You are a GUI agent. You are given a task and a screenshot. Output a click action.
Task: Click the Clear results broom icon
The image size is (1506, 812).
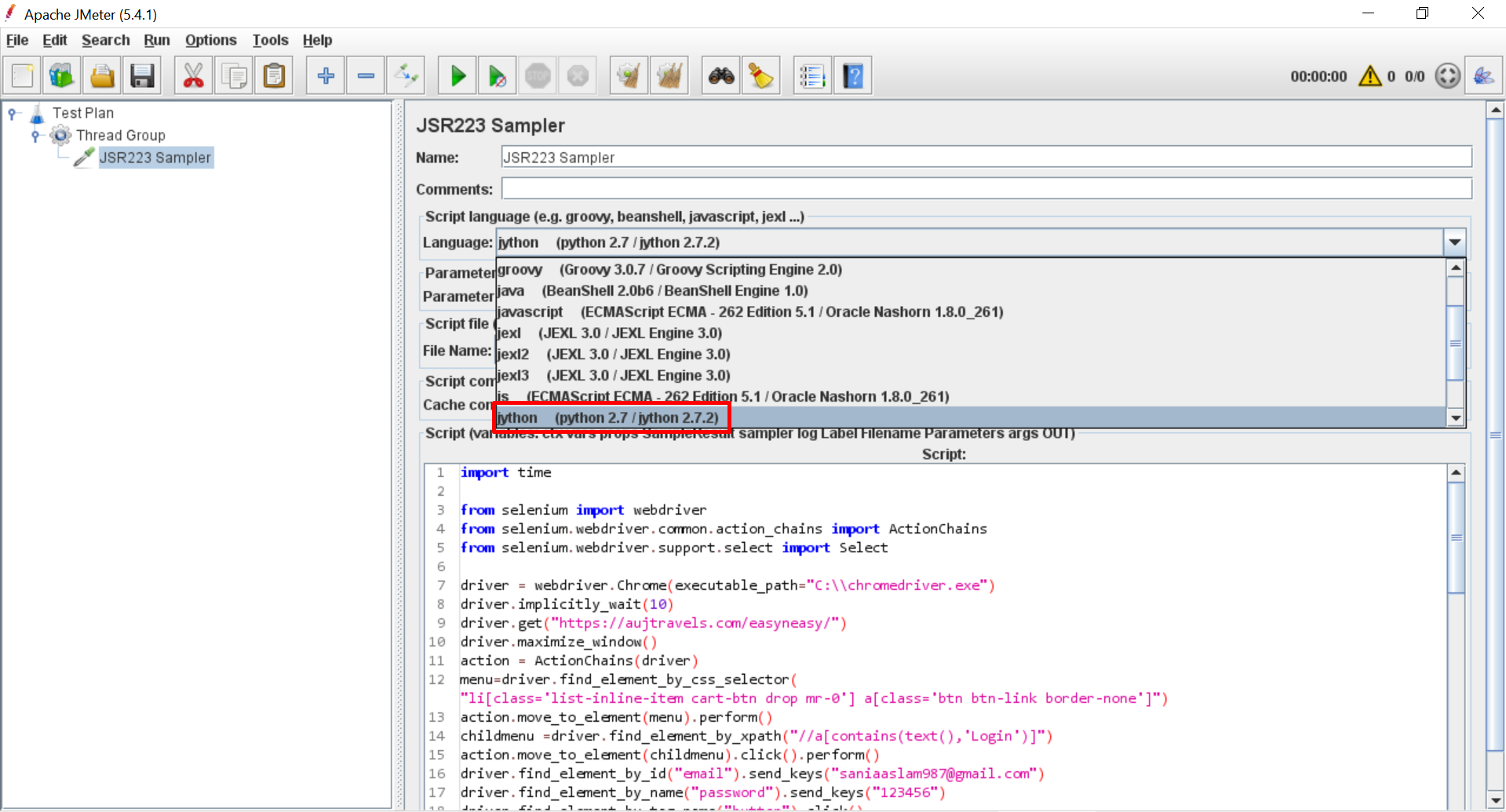pos(629,76)
